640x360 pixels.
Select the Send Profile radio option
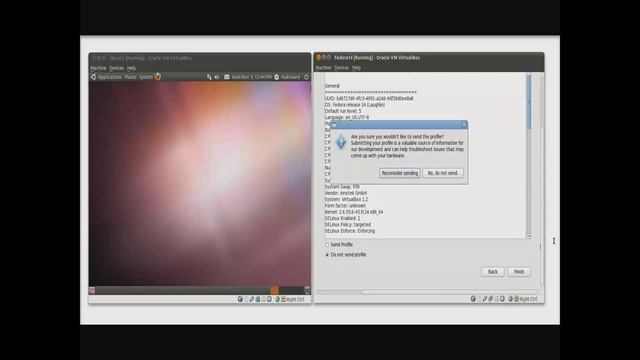(339, 244)
